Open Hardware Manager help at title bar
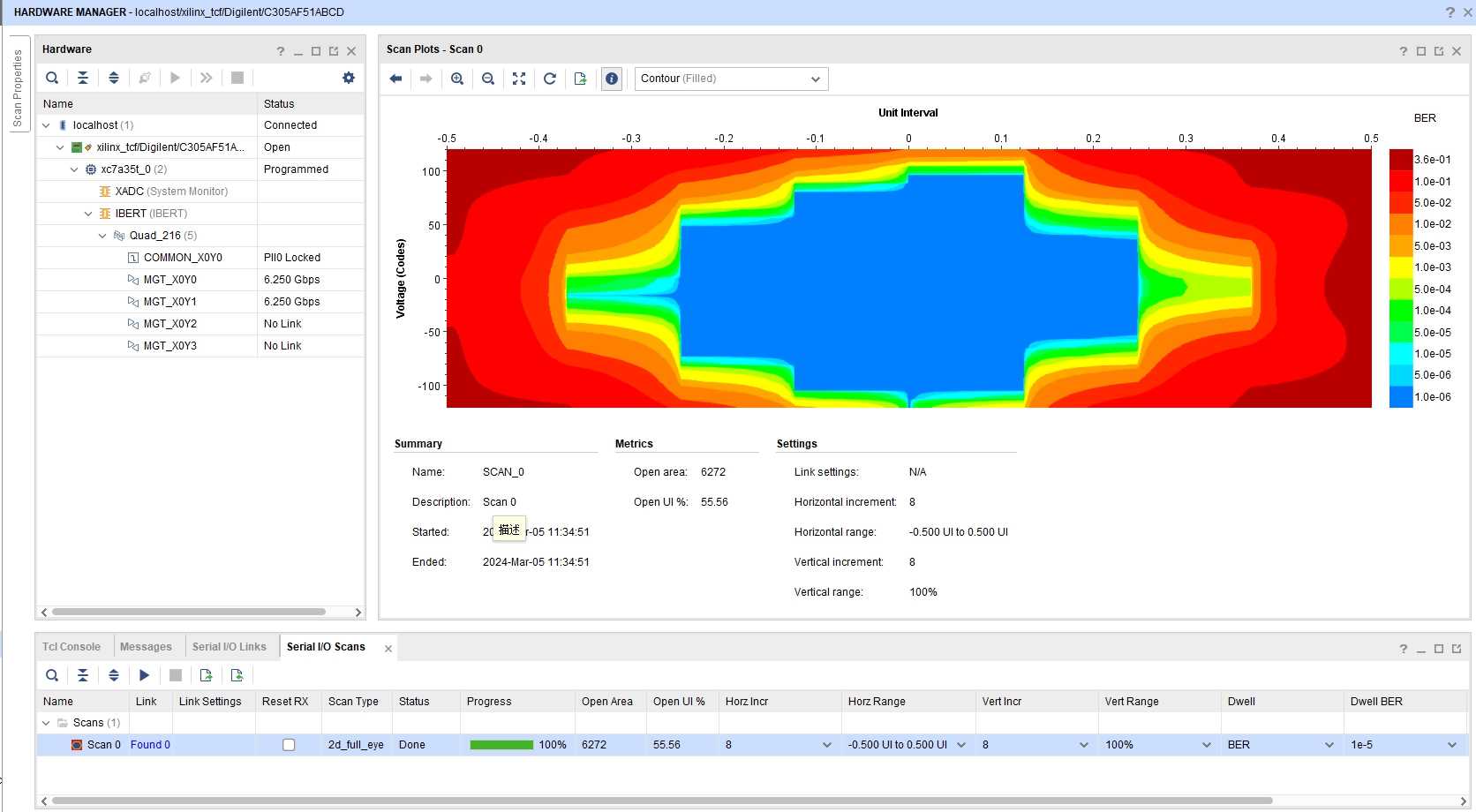The image size is (1476, 812). (x=1450, y=12)
